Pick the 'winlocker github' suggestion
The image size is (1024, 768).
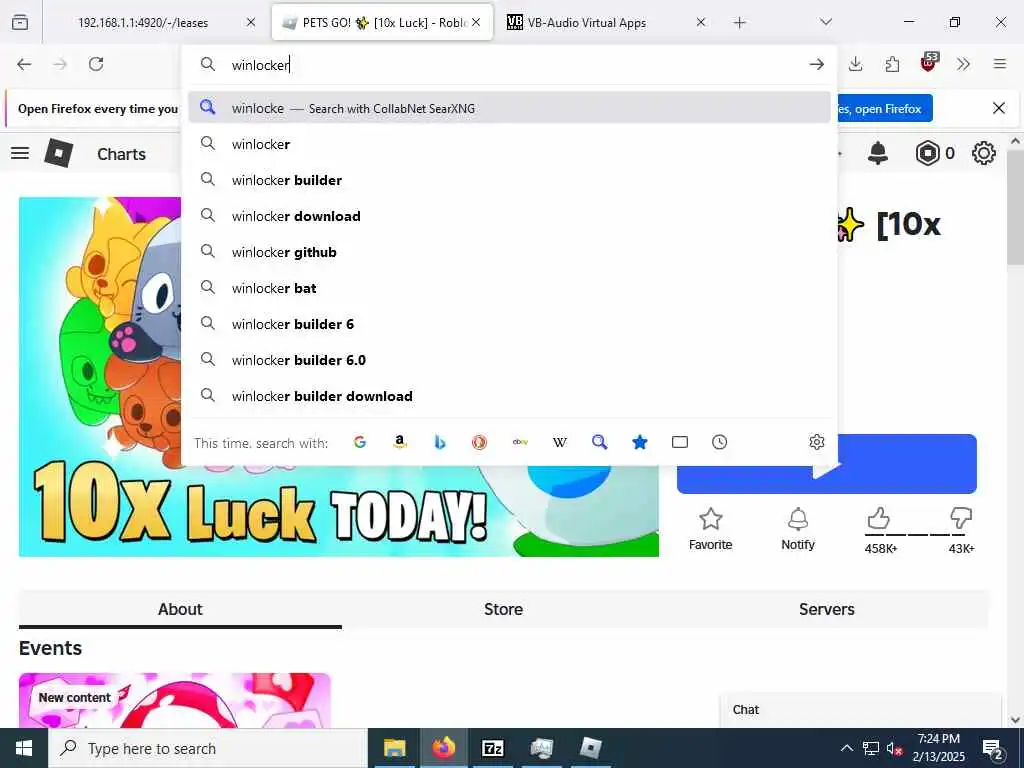(x=509, y=252)
